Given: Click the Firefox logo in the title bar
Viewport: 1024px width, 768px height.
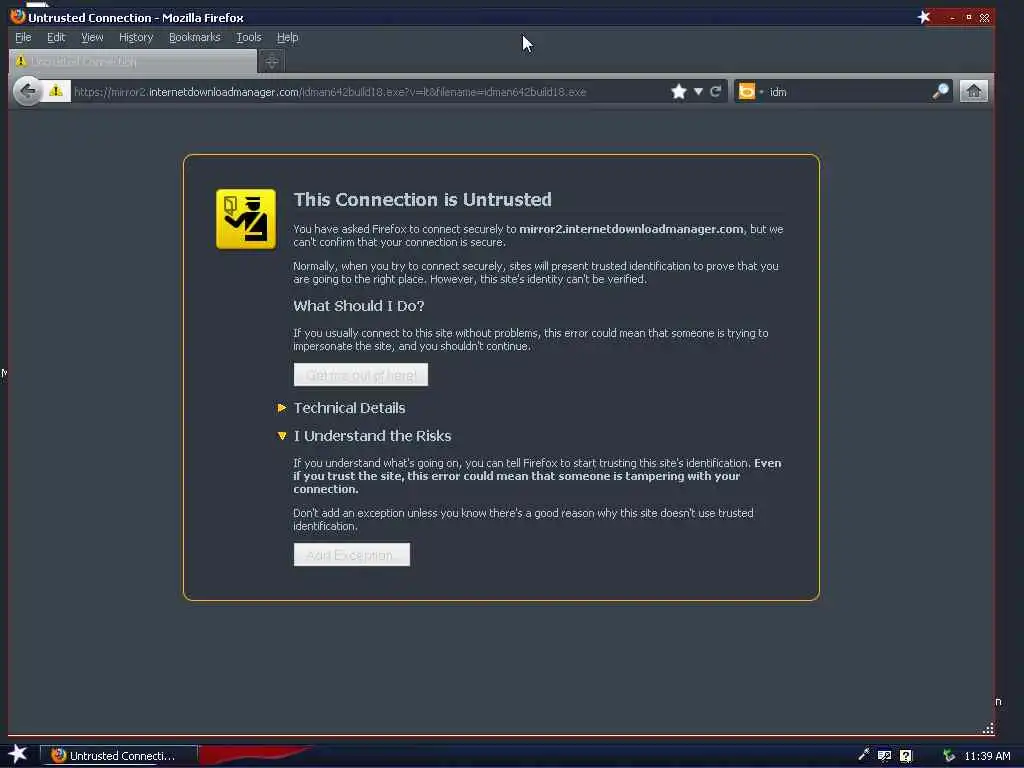Looking at the screenshot, I should 18,16.
